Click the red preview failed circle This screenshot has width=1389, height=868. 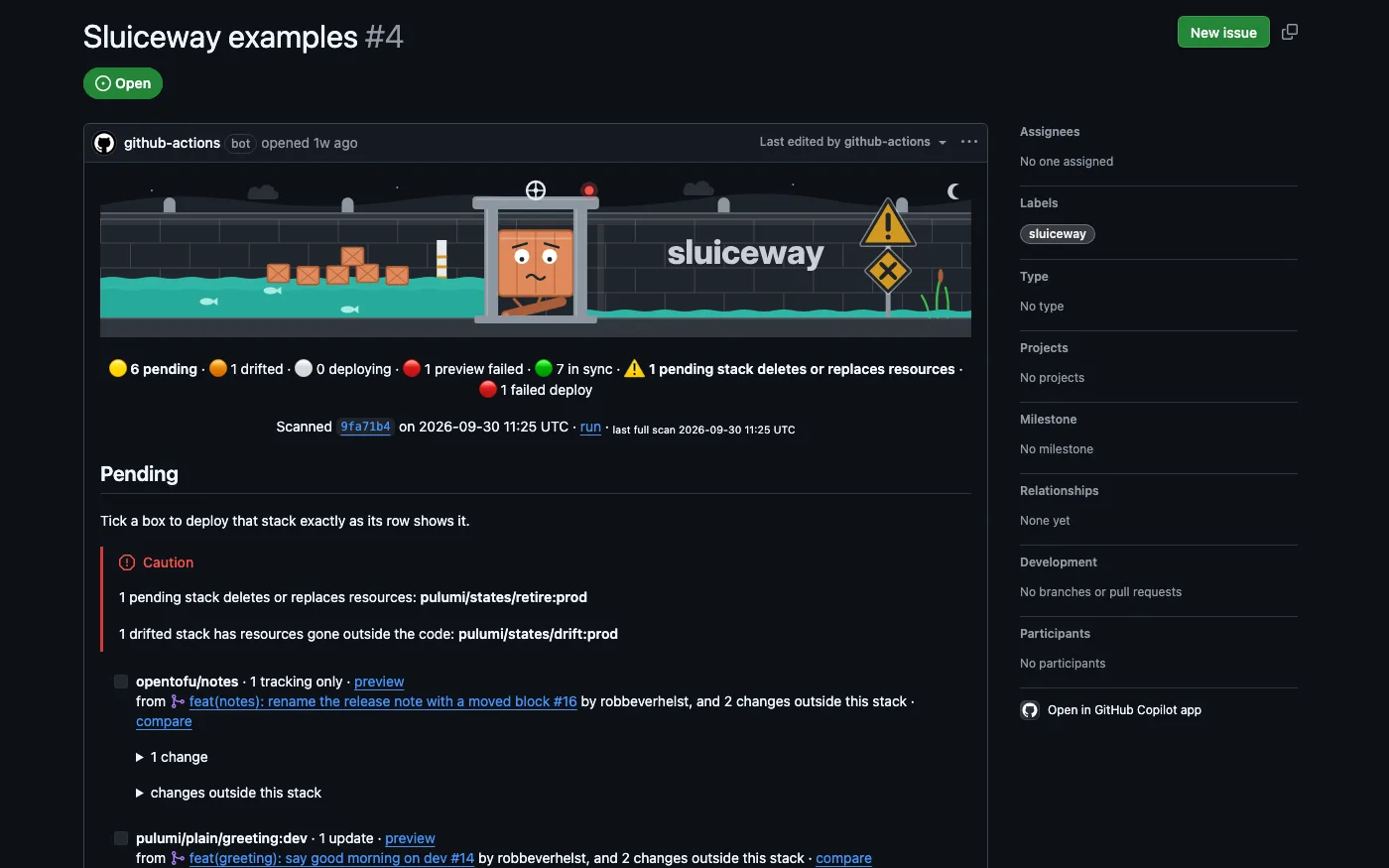412,369
